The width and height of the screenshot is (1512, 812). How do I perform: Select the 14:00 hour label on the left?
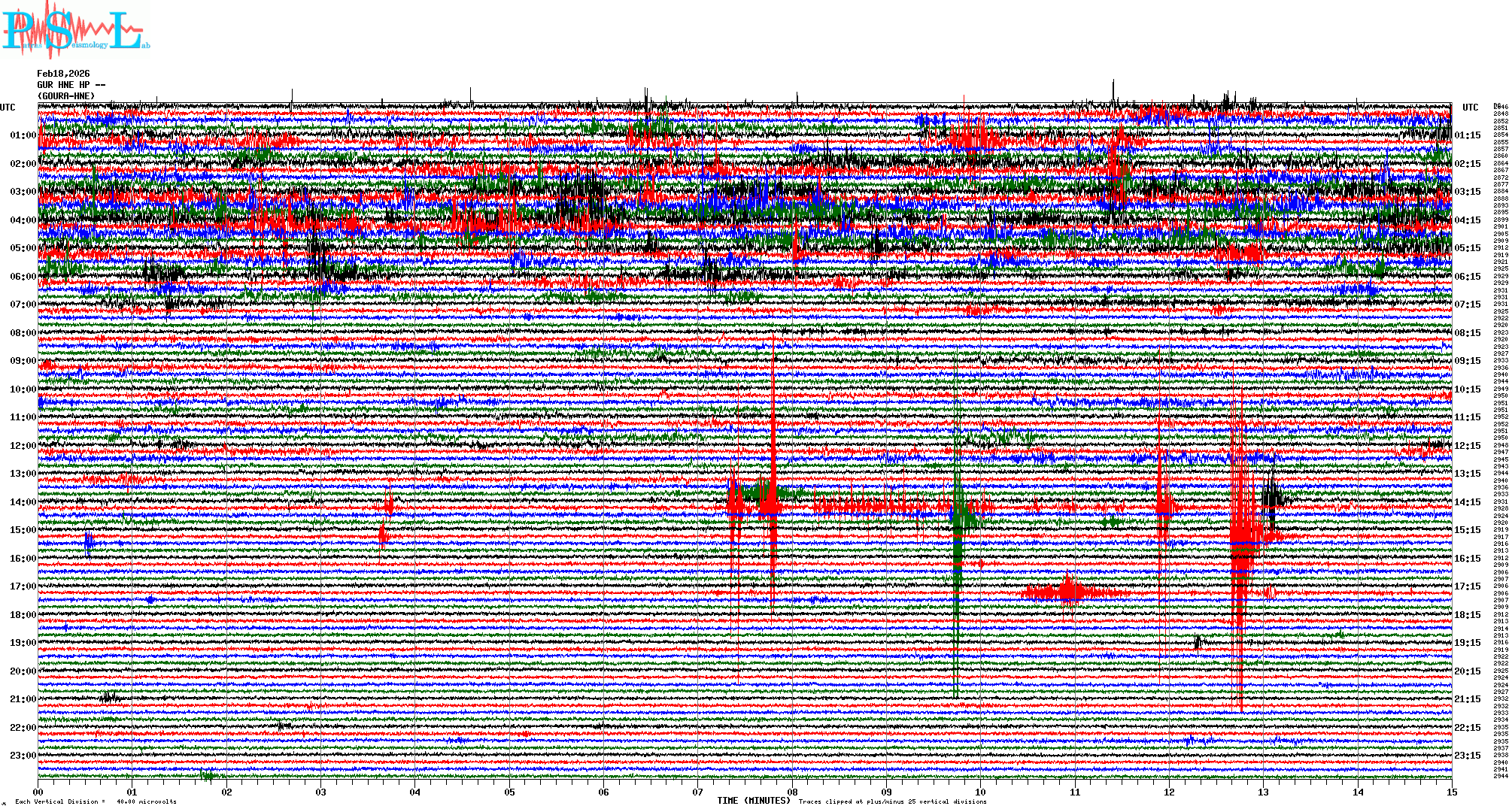click(x=23, y=502)
